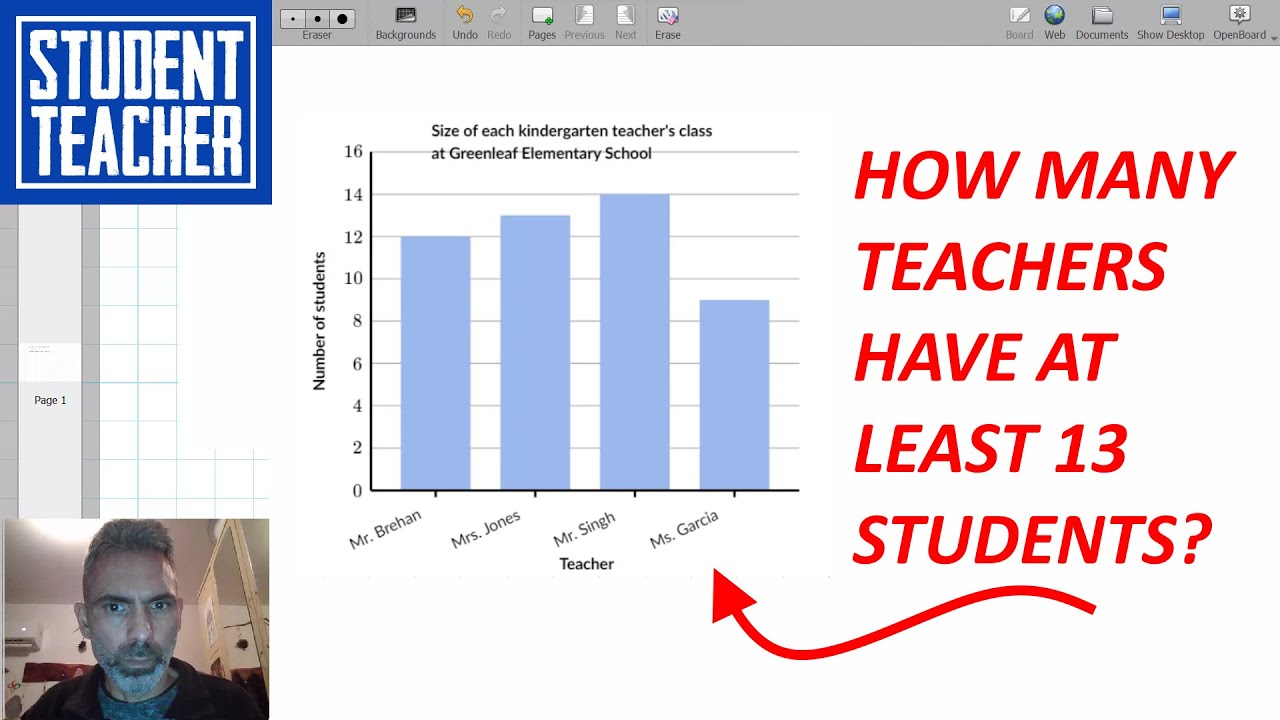
Task: Click the webcam video overlay
Action: (x=136, y=619)
